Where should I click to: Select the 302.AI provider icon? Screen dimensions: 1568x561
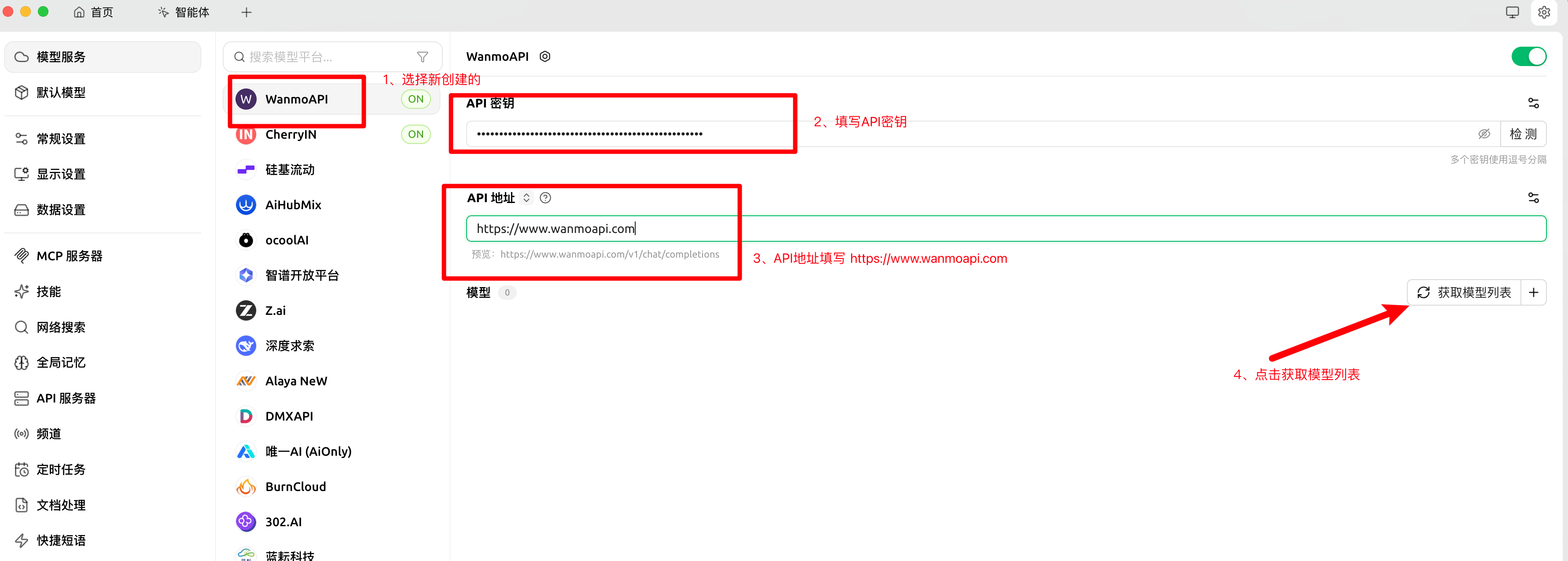click(246, 522)
